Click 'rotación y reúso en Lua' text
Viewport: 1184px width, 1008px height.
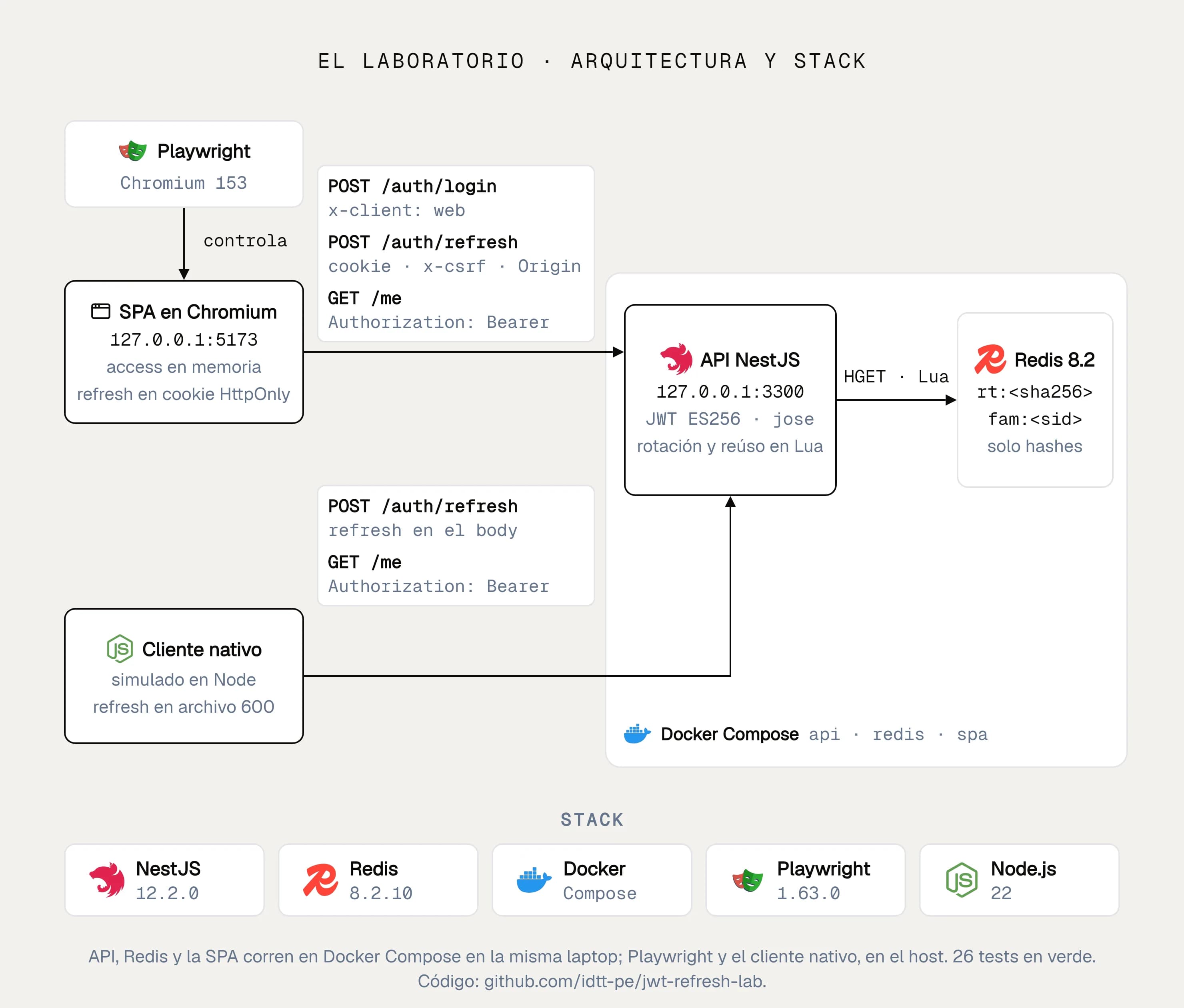[x=730, y=446]
